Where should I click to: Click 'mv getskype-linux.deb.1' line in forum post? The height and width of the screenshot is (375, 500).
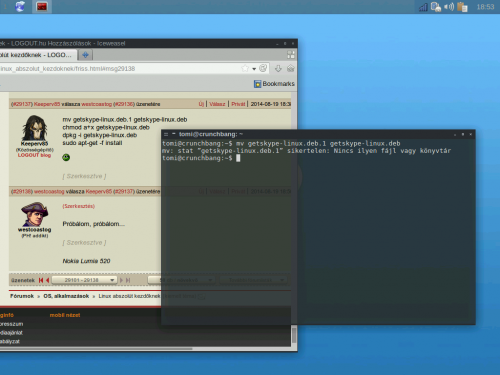[125, 119]
